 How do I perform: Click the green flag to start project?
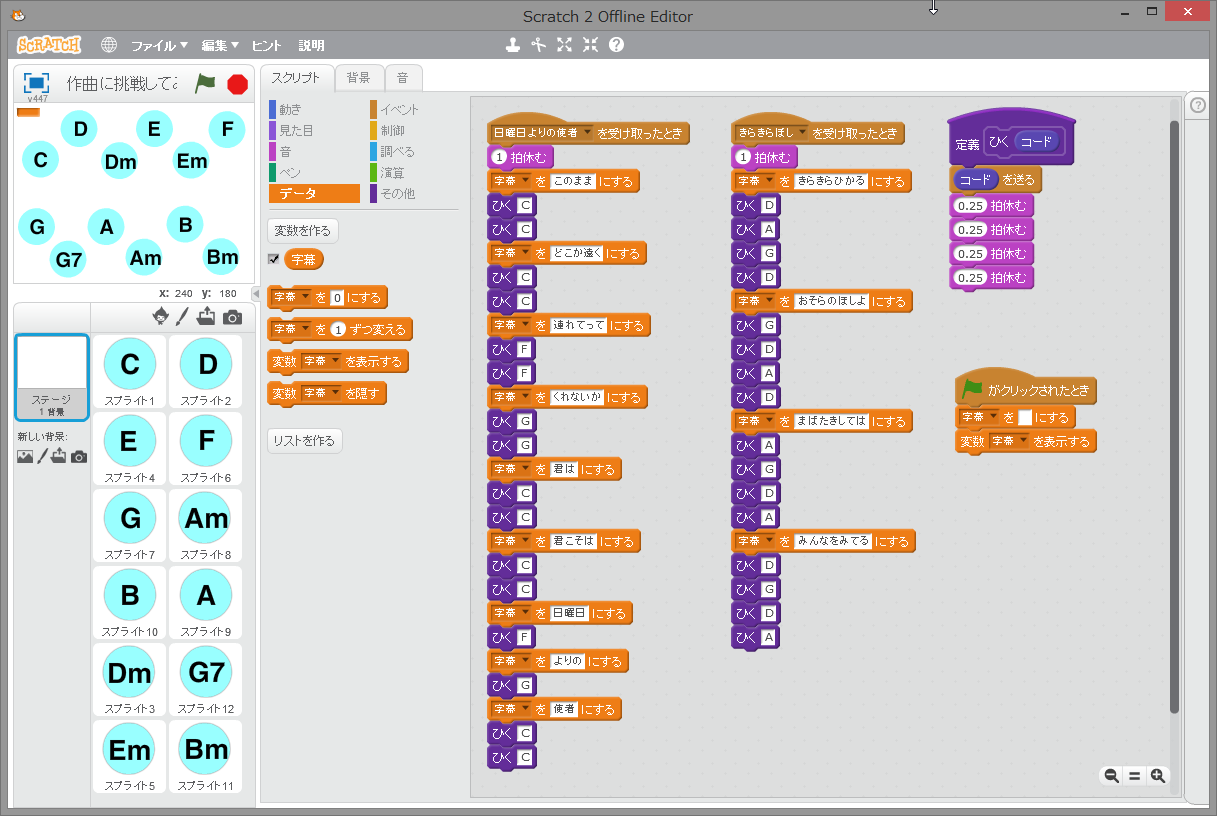pos(205,83)
